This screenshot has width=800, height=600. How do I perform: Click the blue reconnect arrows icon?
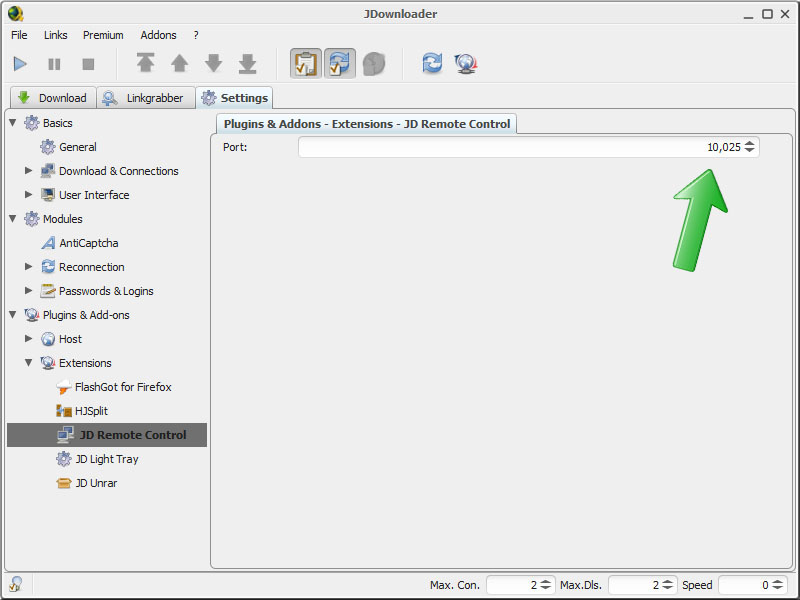coord(432,63)
